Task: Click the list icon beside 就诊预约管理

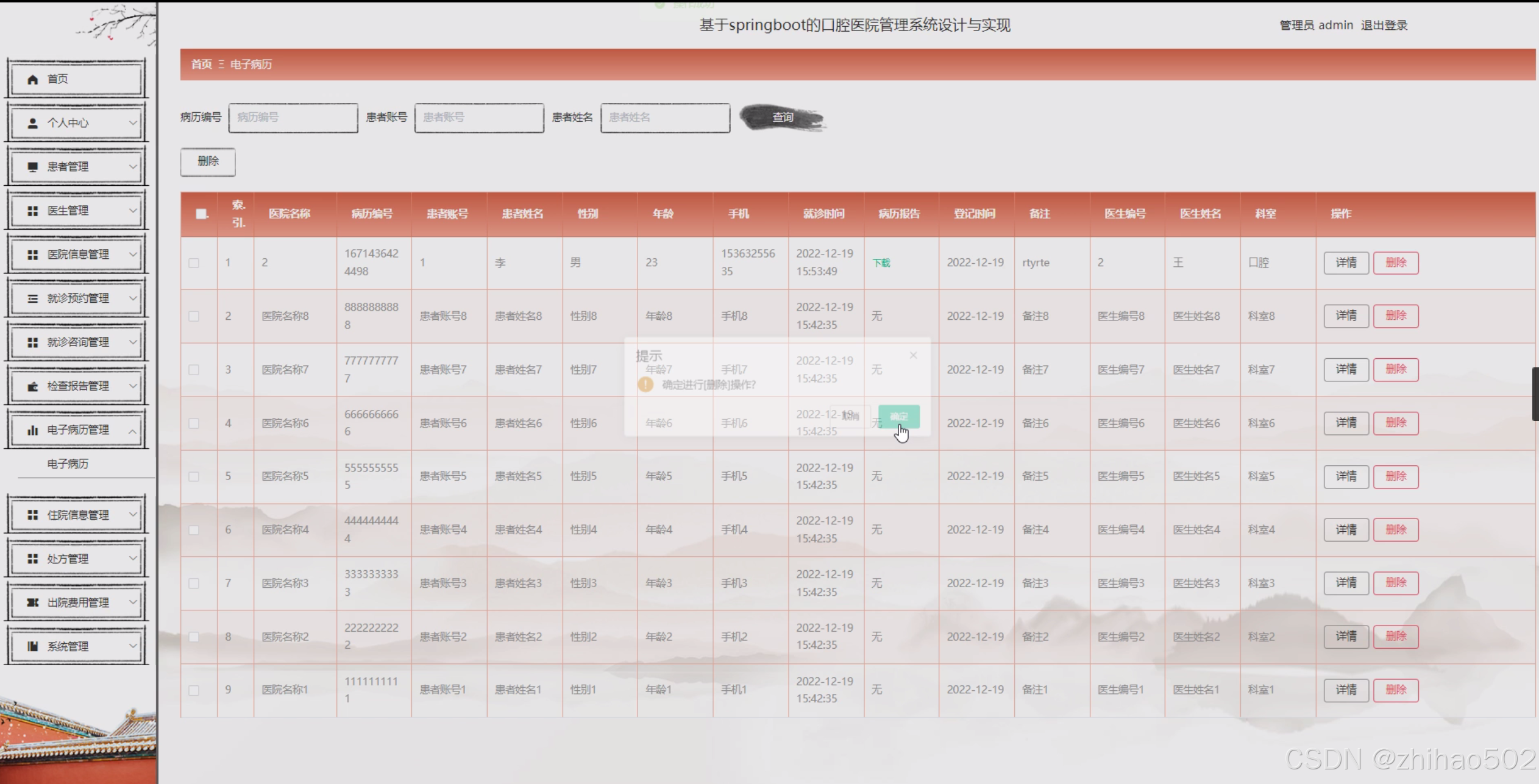Action: point(33,298)
